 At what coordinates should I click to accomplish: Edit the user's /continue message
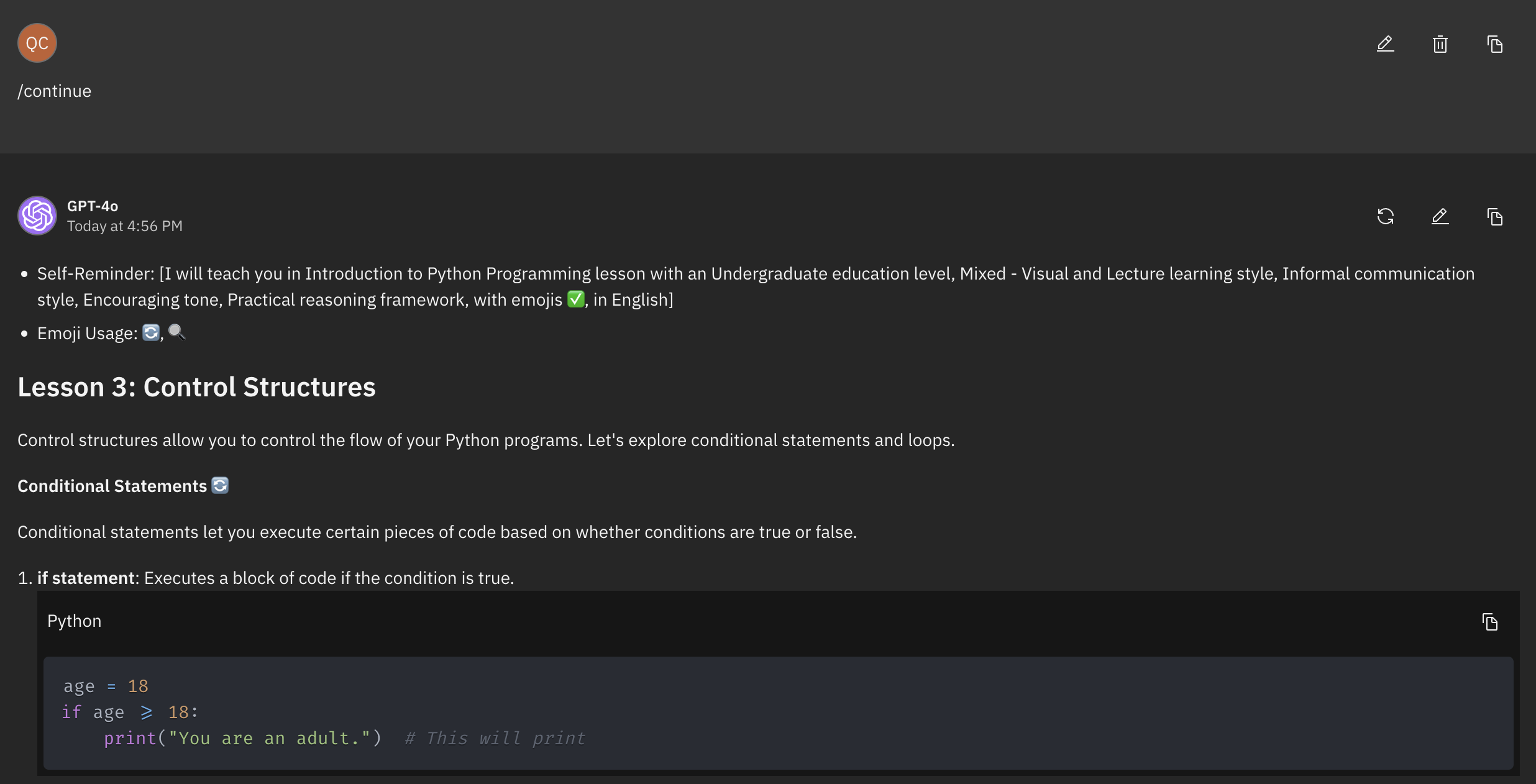[x=1385, y=44]
